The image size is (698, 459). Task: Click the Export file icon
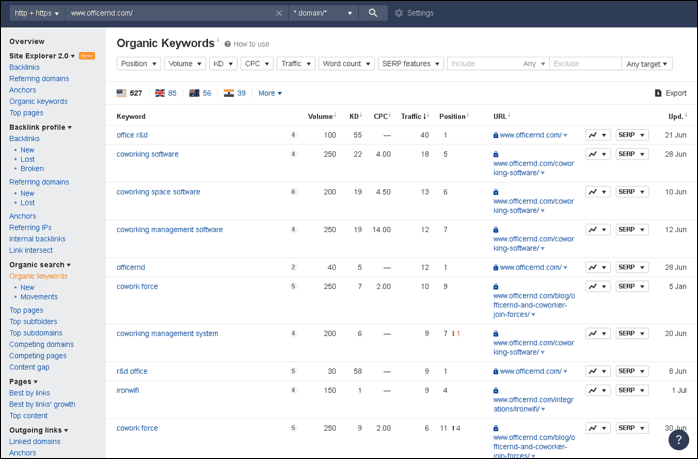point(658,93)
